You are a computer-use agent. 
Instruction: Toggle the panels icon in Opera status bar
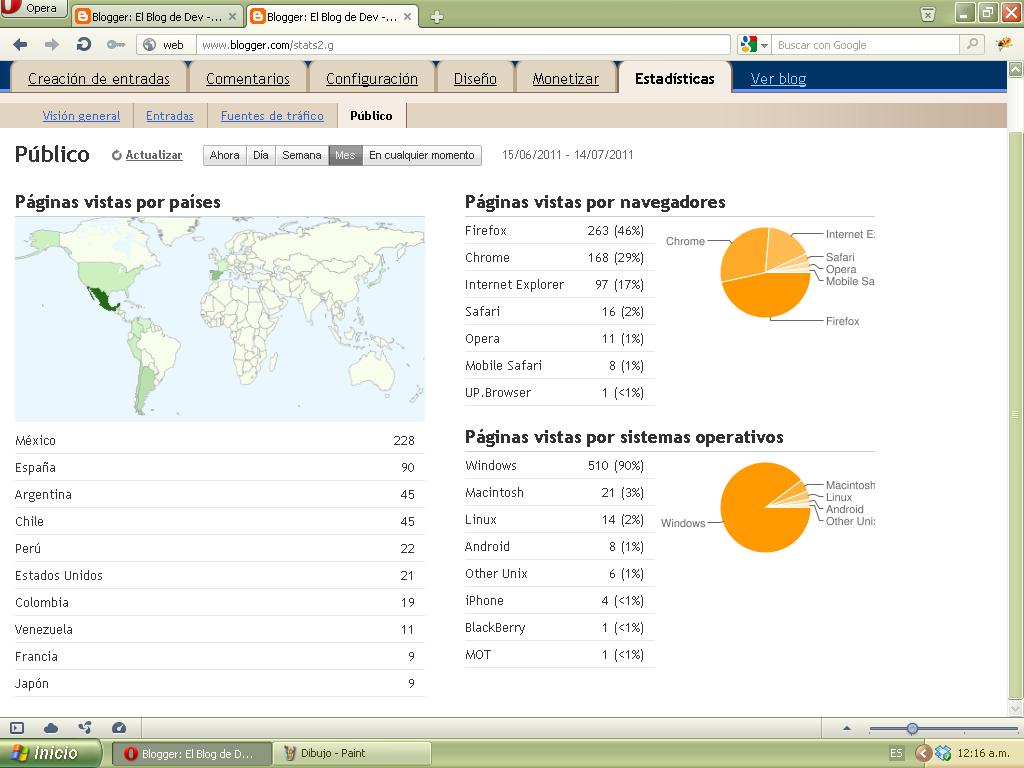coord(17,728)
